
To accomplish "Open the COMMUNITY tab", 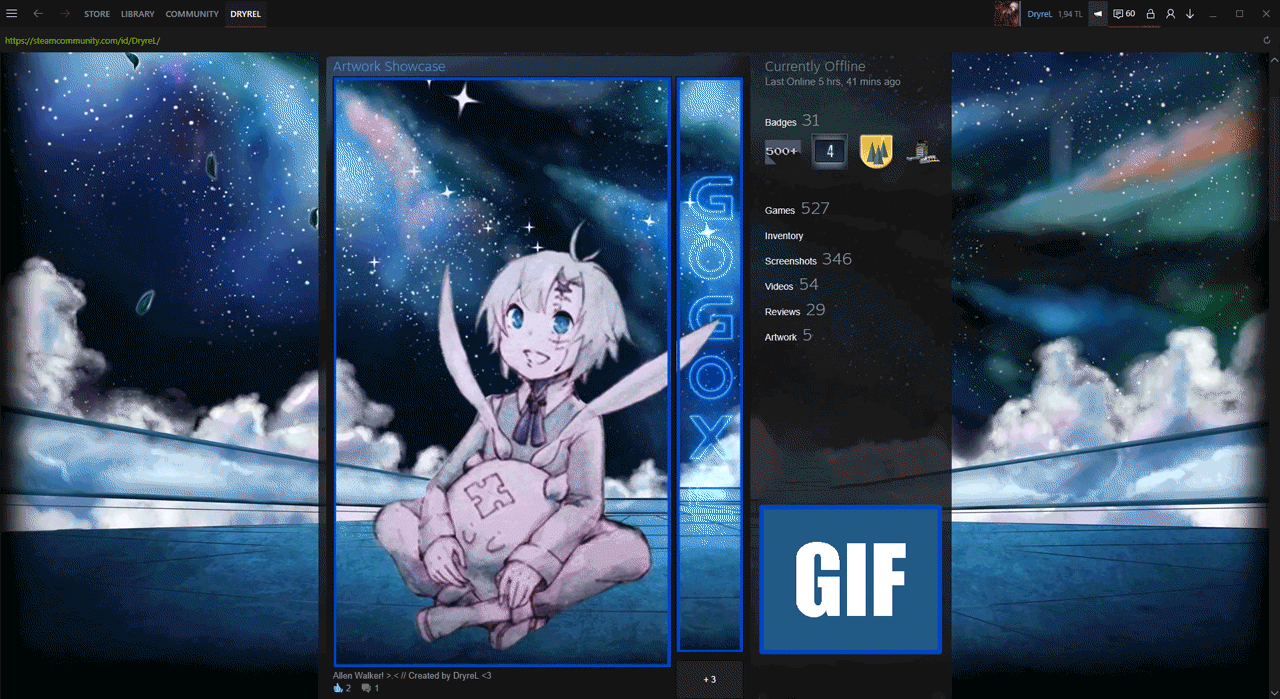I will pos(192,14).
